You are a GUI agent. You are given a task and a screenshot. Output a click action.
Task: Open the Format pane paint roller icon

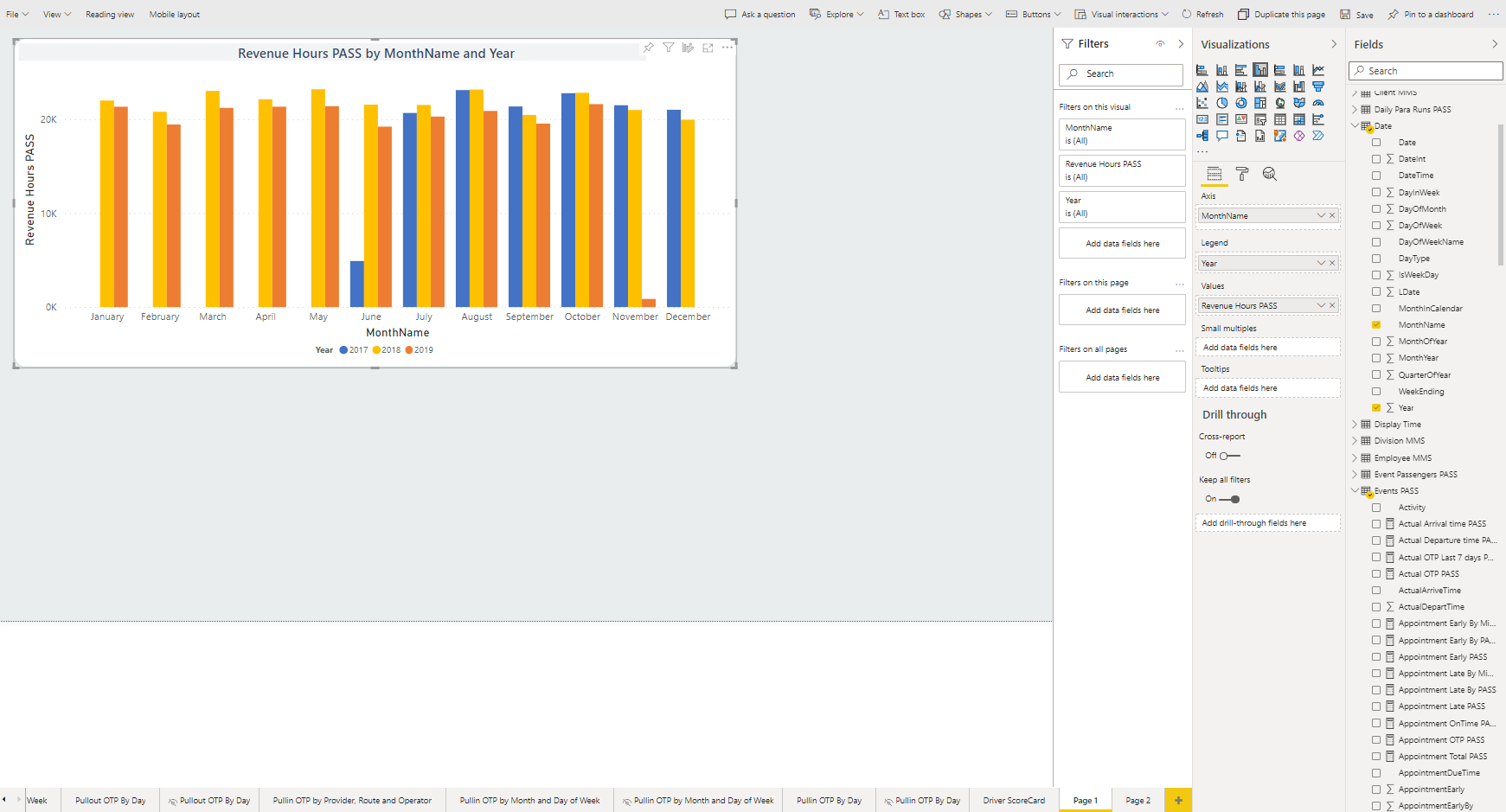pos(1242,174)
